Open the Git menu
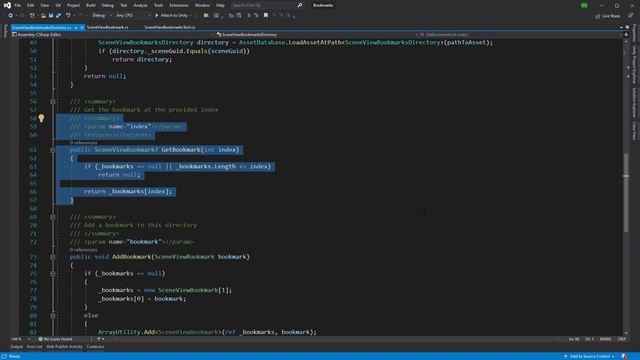640x360 pixels. [x=58, y=5]
